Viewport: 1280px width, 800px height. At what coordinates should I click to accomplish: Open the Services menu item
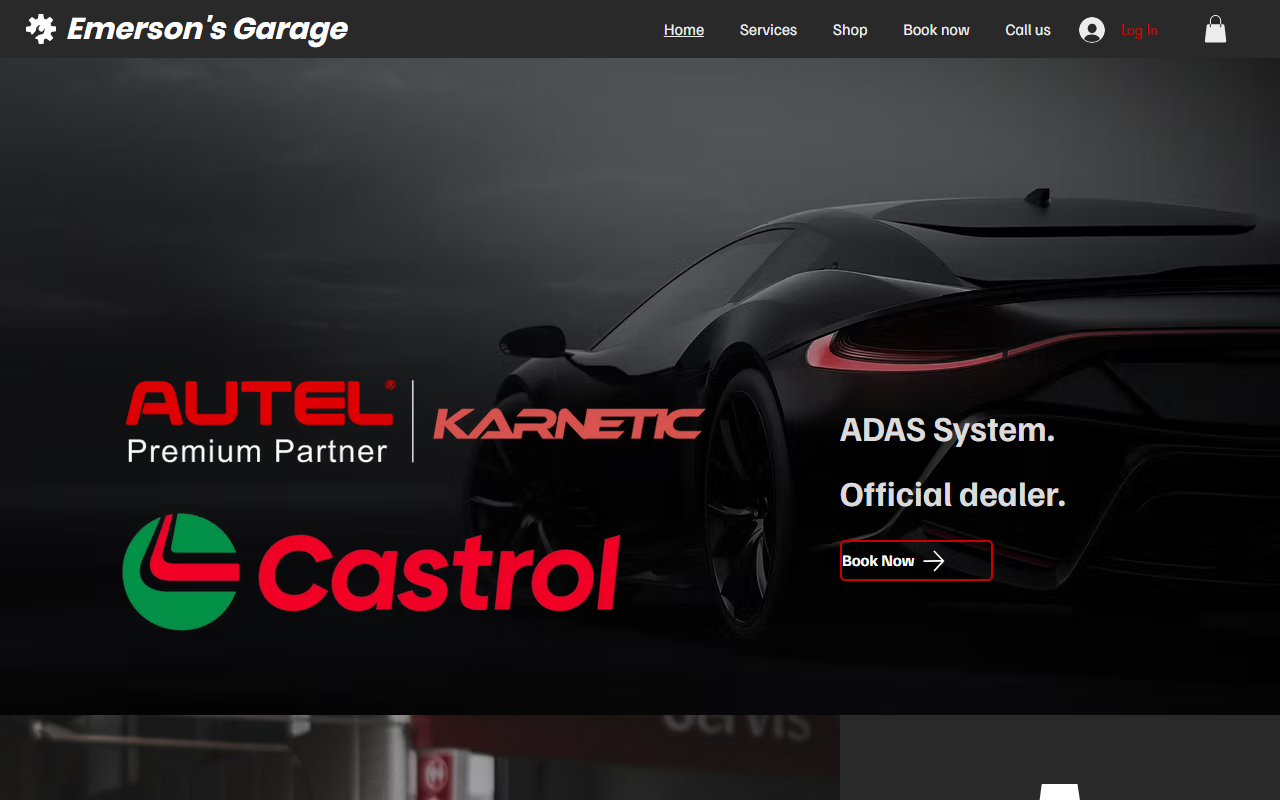click(768, 30)
